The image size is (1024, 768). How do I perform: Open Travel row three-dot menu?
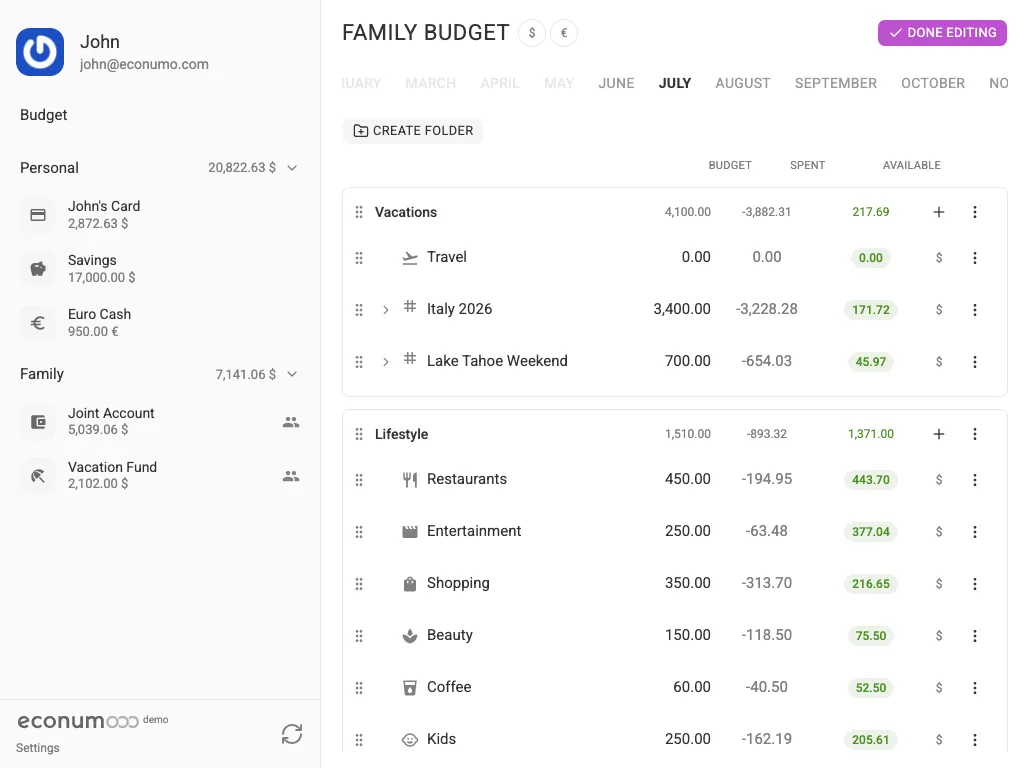[x=974, y=257]
